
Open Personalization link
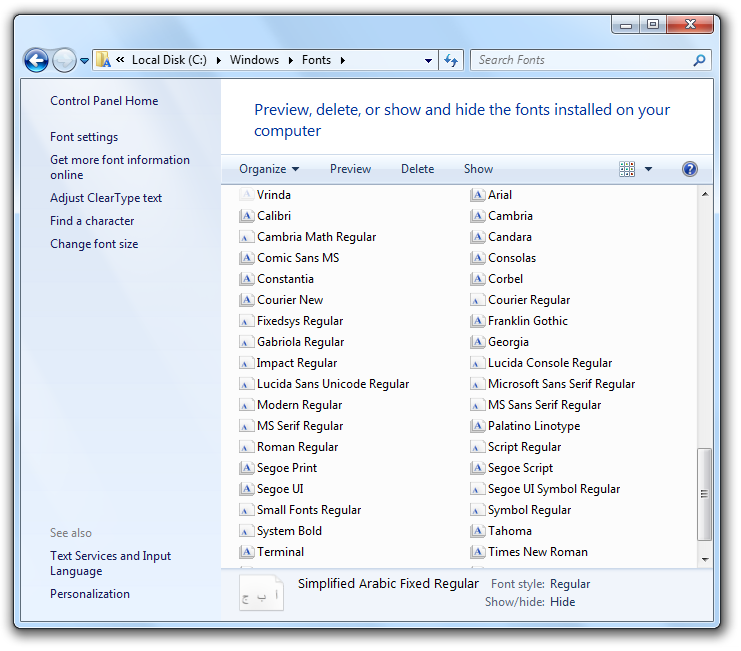[90, 594]
